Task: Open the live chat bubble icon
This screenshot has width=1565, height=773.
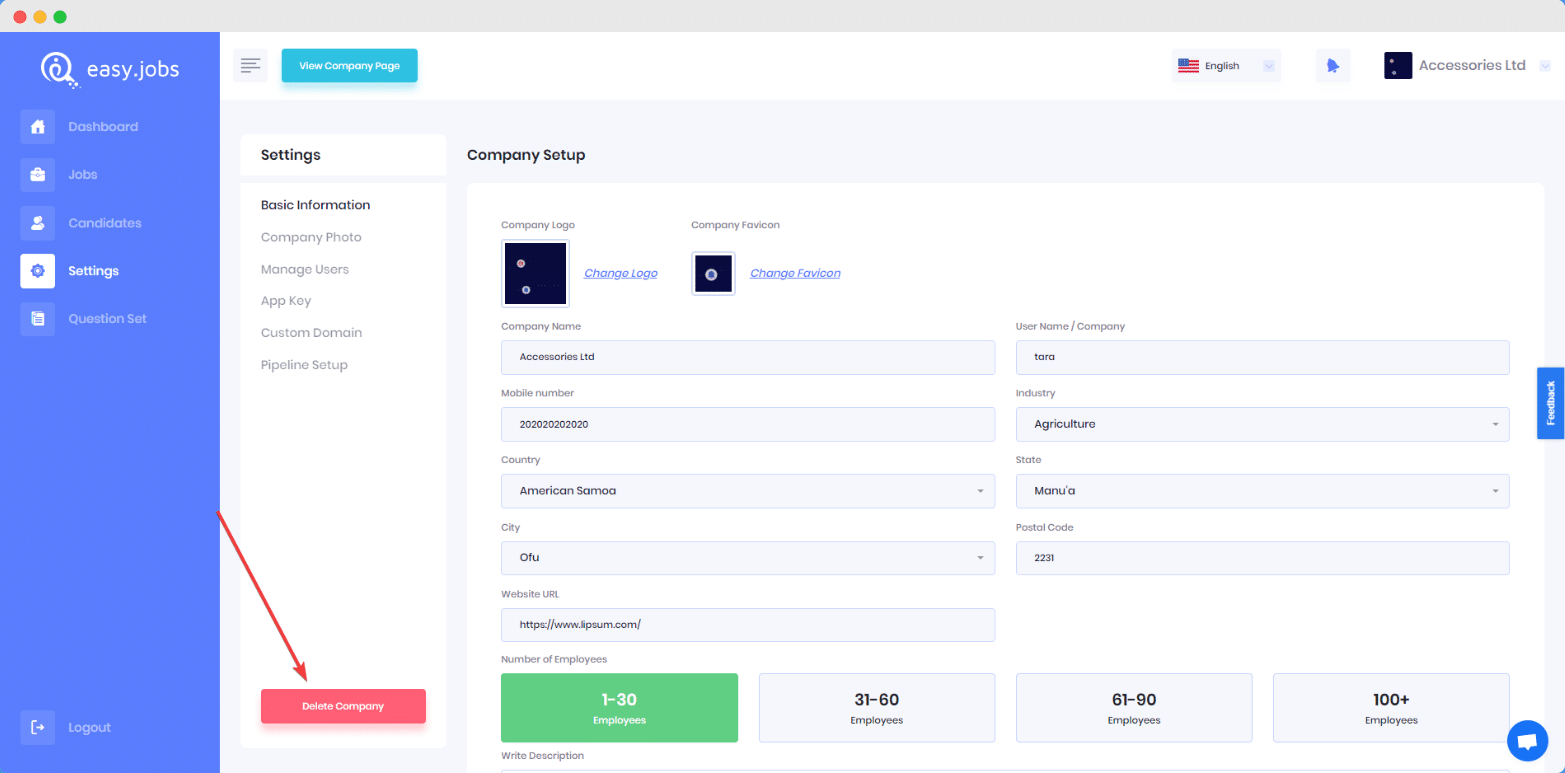Action: pos(1526,741)
